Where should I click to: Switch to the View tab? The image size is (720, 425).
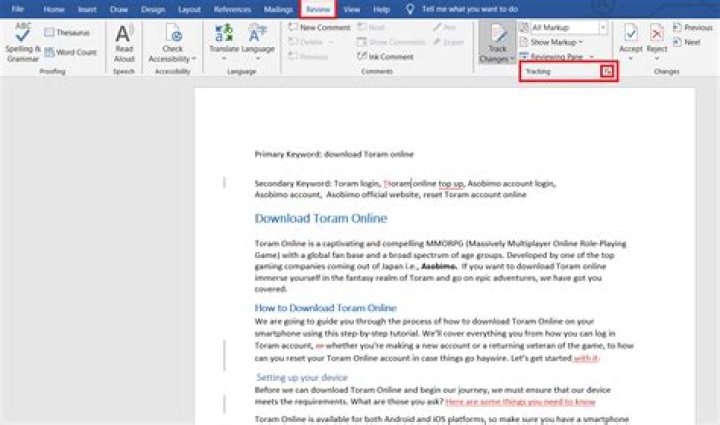[x=352, y=9]
